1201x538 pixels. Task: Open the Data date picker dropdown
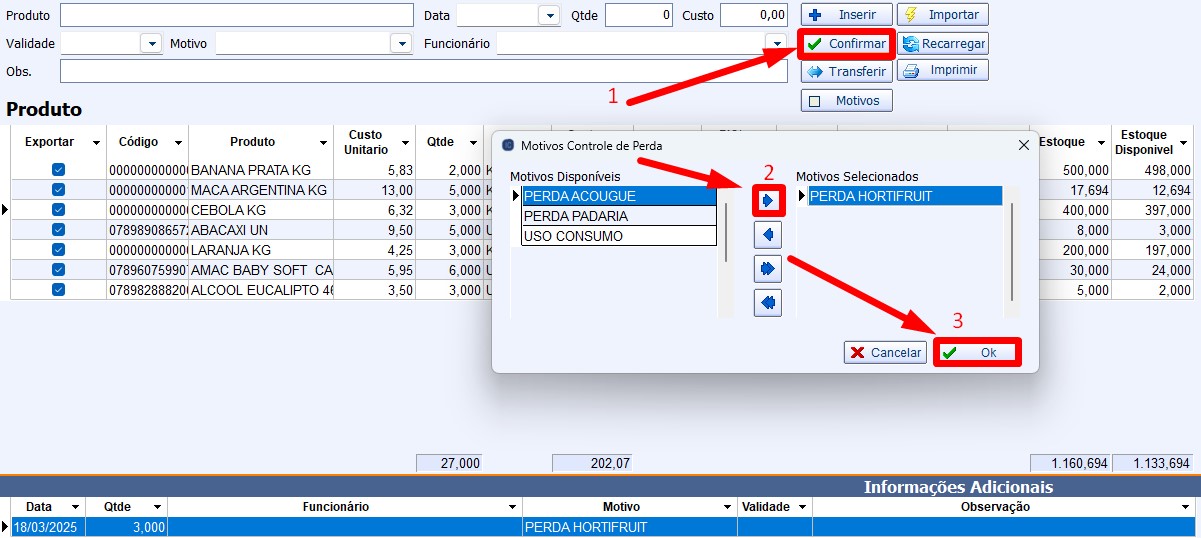[549, 16]
